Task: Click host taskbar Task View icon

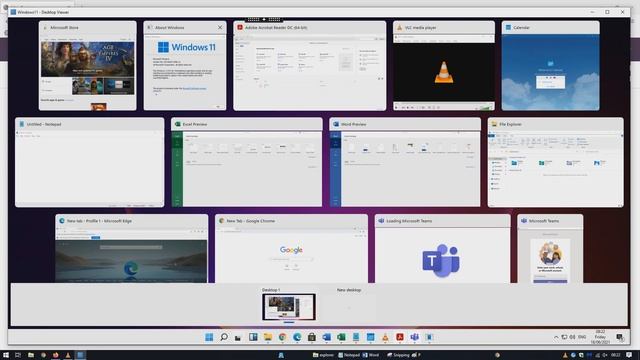Action: 18,355
